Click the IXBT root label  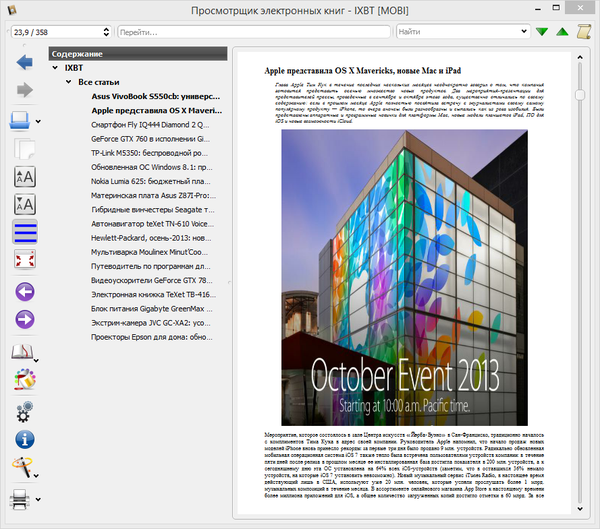coord(74,68)
